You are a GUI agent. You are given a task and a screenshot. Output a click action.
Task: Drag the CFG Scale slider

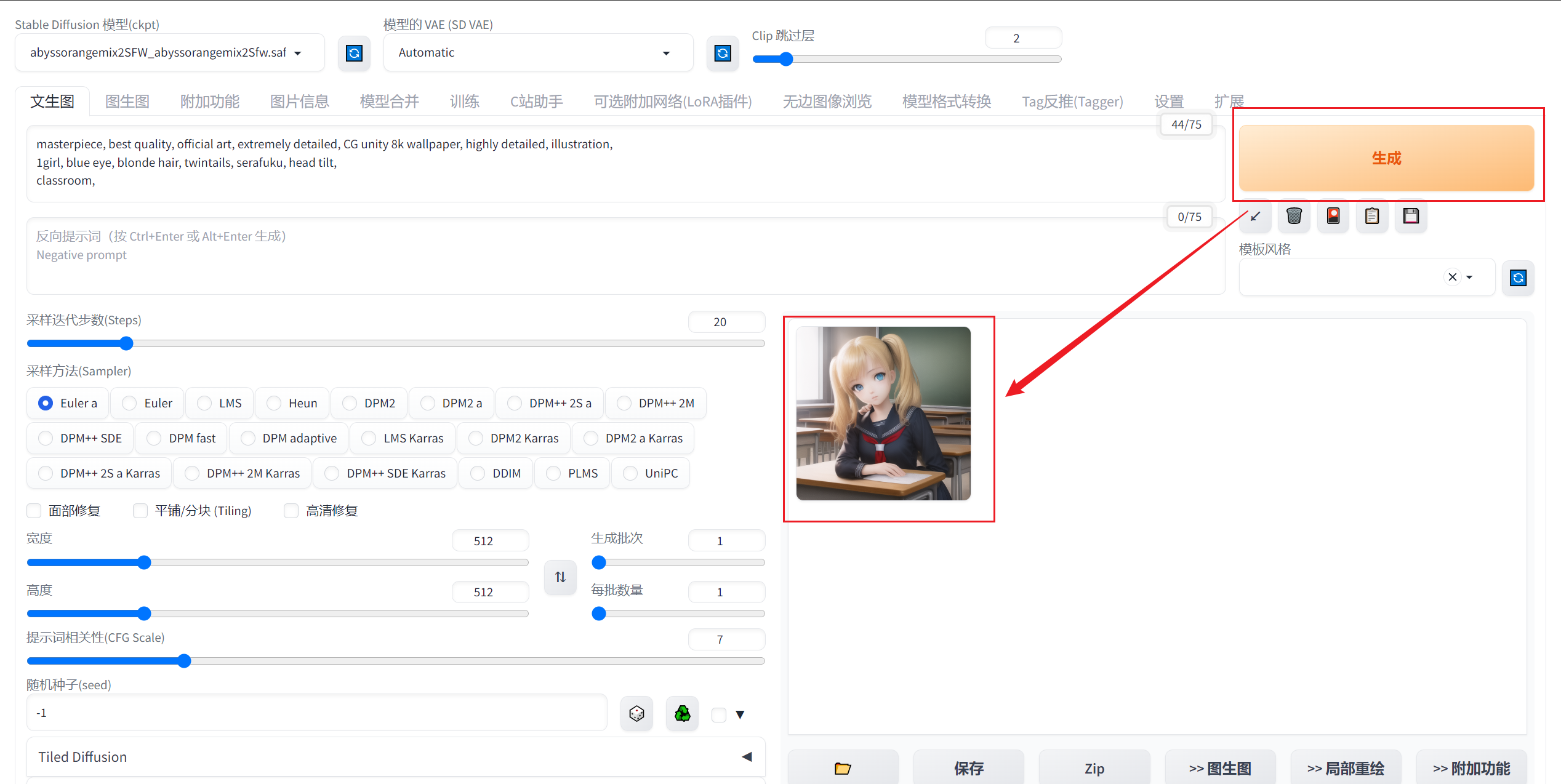[x=185, y=660]
